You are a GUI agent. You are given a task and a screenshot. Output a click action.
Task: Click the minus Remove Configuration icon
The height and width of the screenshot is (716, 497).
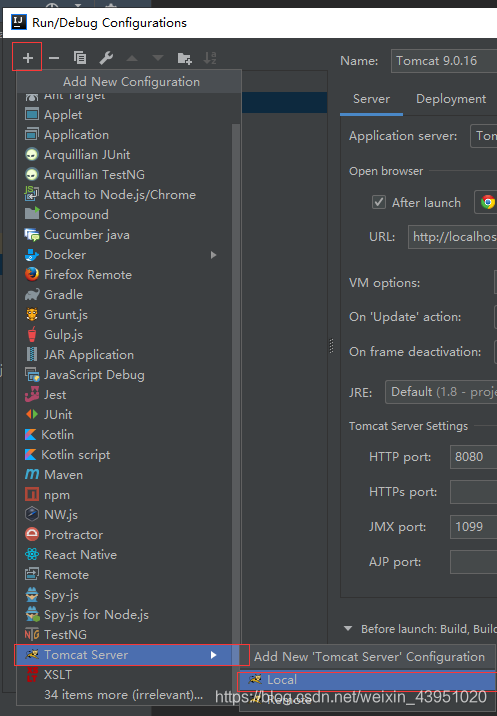(54, 58)
